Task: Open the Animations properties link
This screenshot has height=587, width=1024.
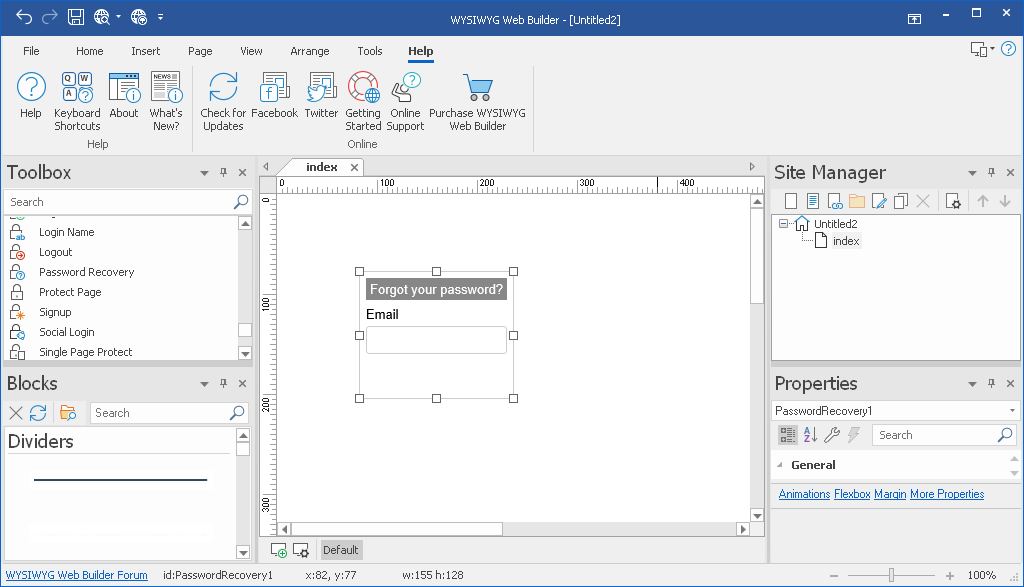Action: 804,494
